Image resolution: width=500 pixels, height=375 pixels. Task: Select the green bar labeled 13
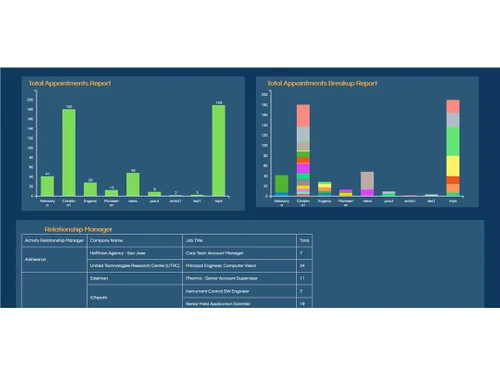tap(112, 193)
